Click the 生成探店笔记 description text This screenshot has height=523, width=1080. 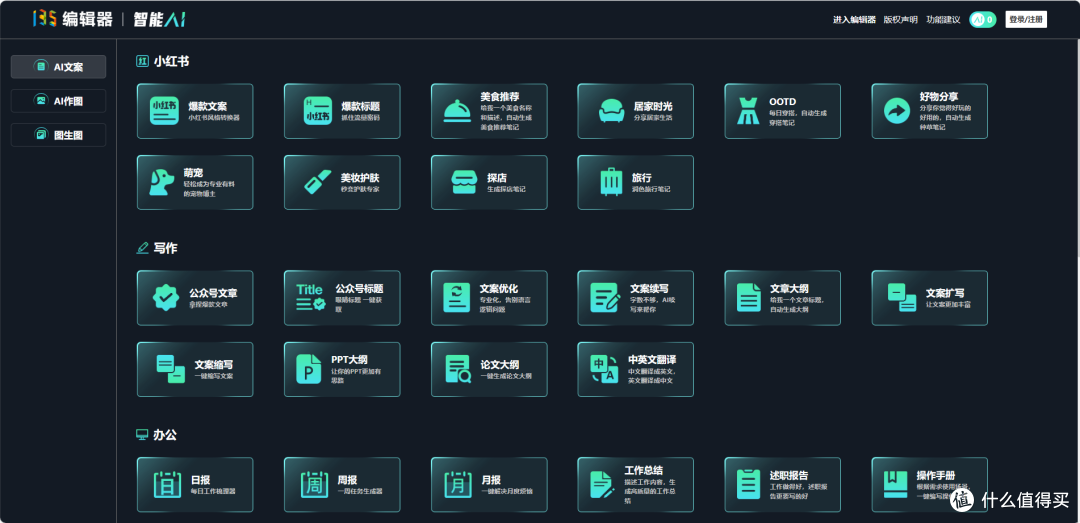[506, 189]
